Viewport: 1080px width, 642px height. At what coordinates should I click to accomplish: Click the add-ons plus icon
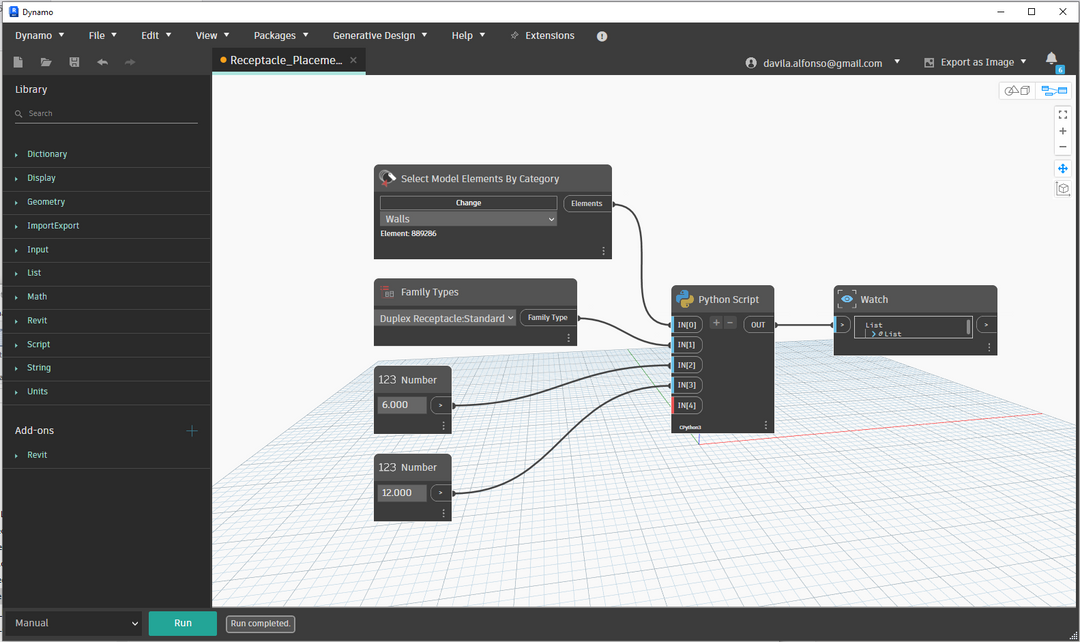coord(192,431)
